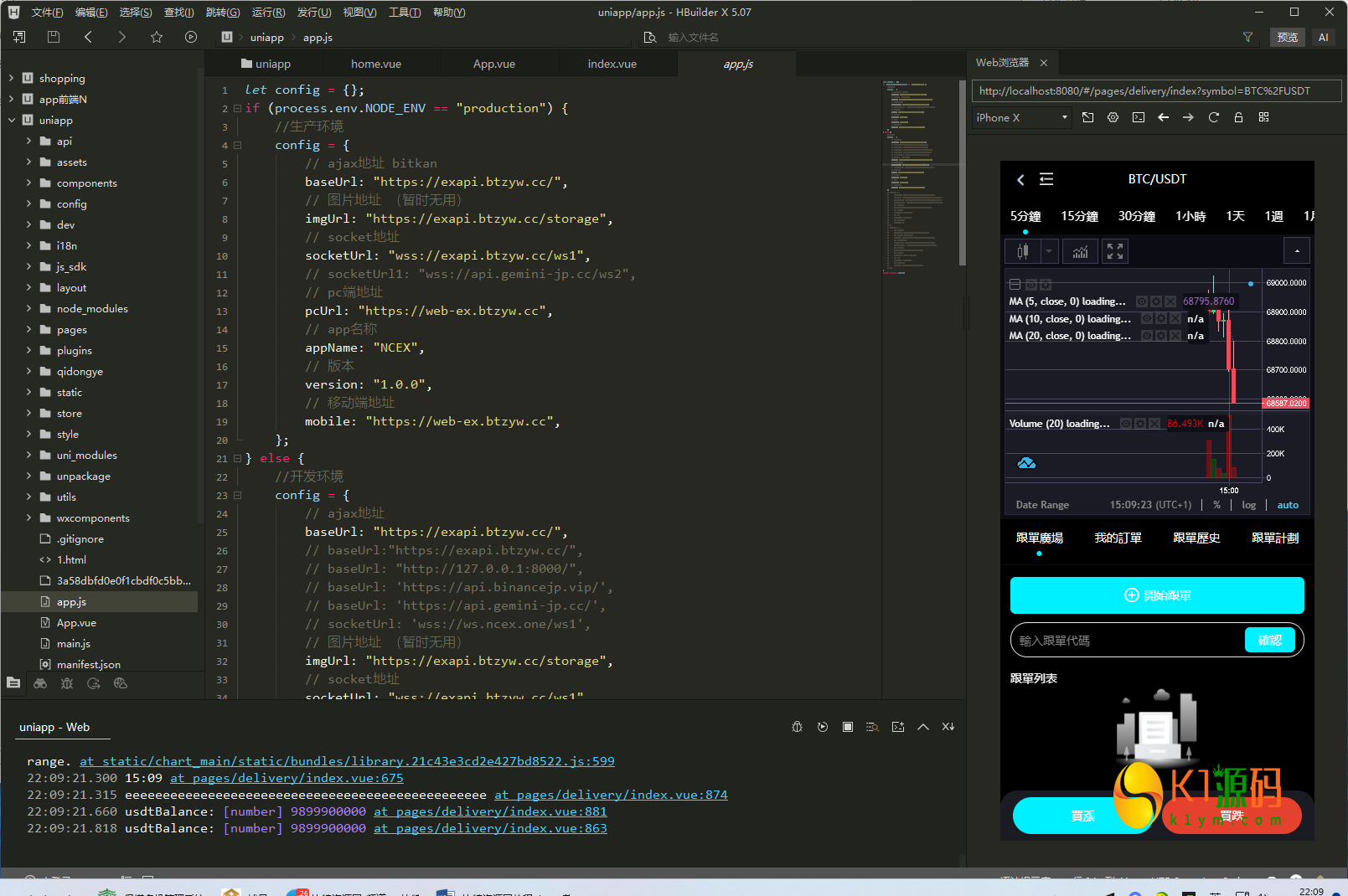Switch to the home.vue editor tab

click(376, 64)
